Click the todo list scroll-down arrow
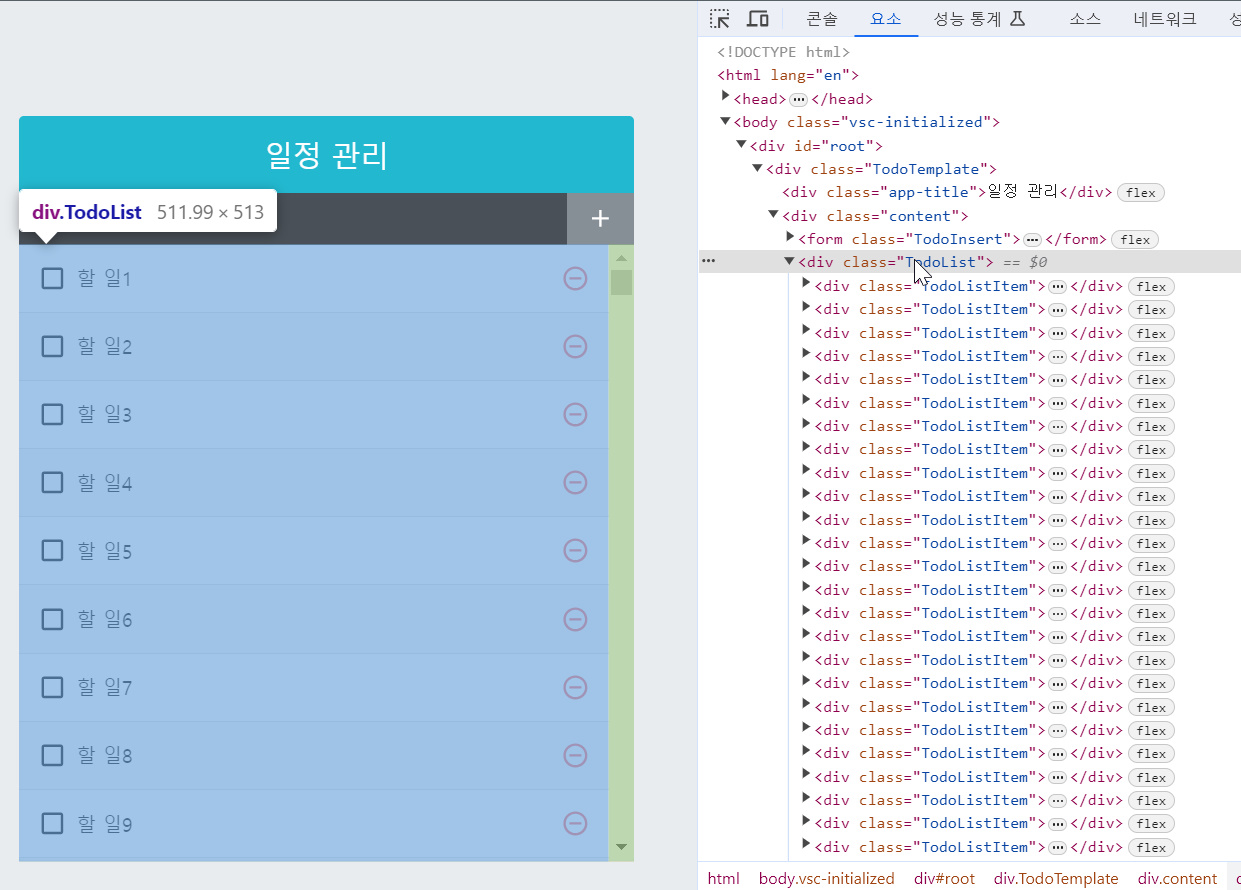Viewport: 1241px width, 890px height. click(x=621, y=847)
